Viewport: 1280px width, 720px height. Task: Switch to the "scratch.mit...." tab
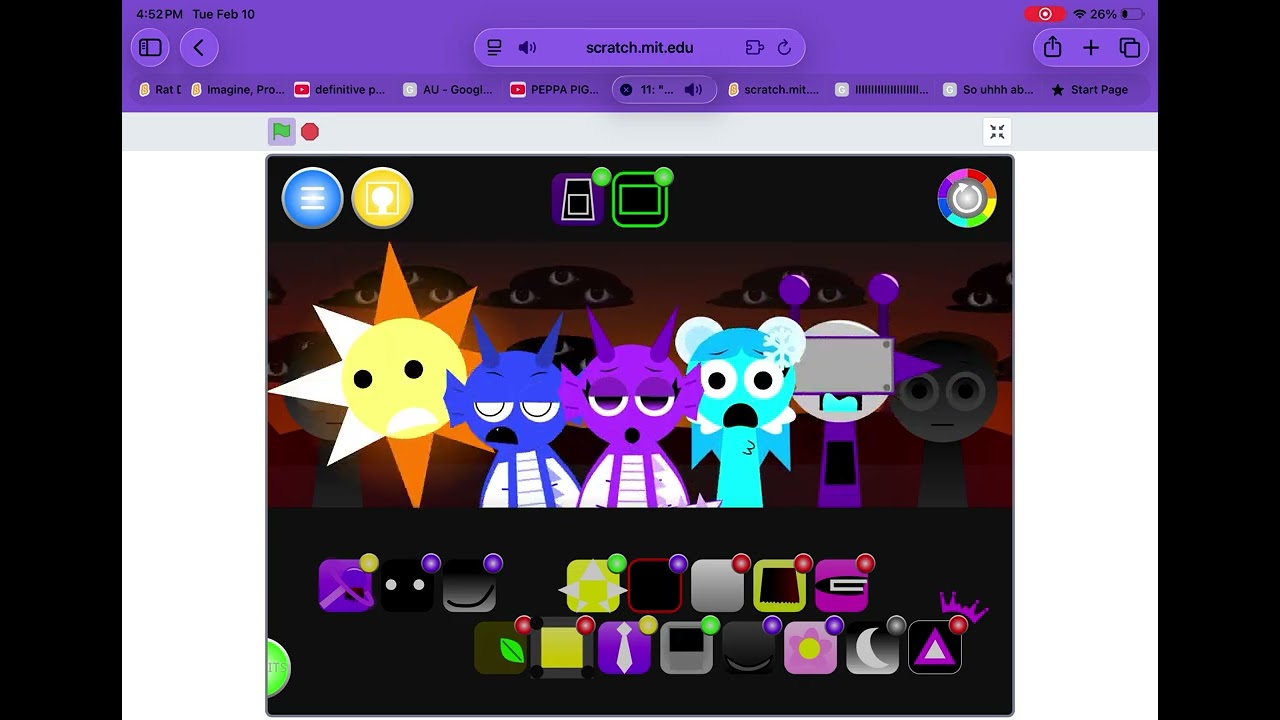tap(774, 89)
